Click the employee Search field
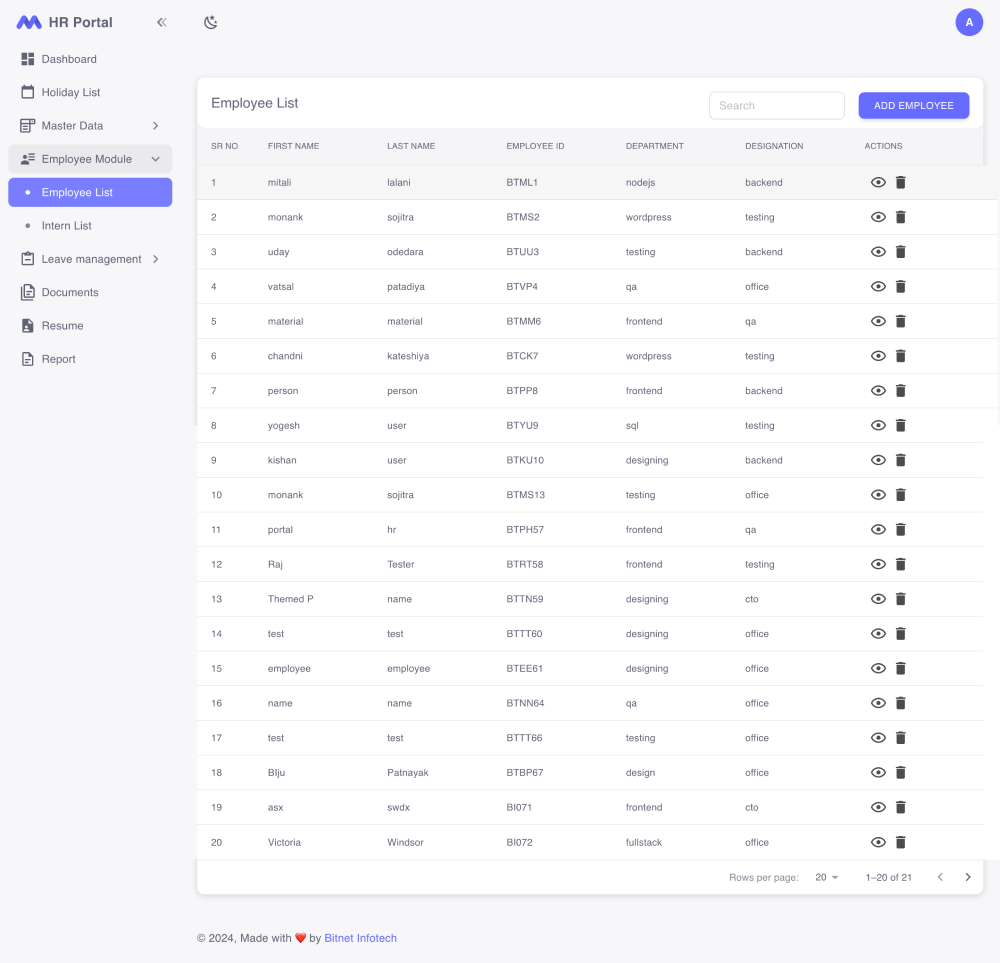Image resolution: width=1000 pixels, height=963 pixels. click(776, 105)
